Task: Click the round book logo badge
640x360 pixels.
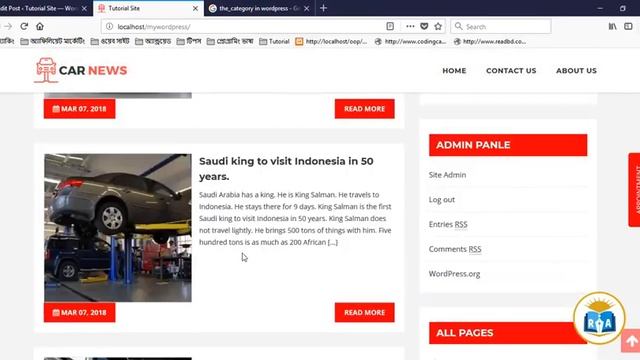Action: (599, 318)
